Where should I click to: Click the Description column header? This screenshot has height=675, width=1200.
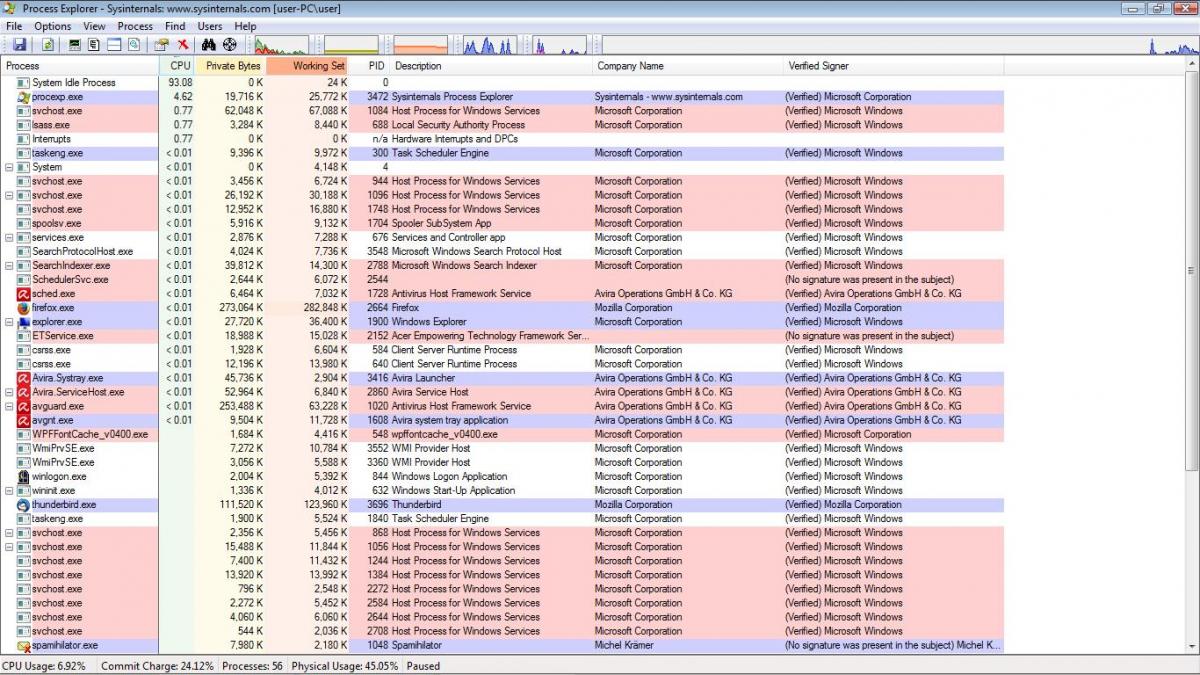pyautogui.click(x=492, y=66)
